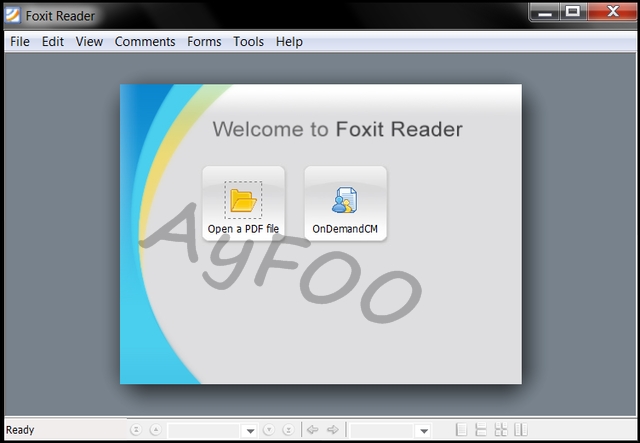Image resolution: width=640 pixels, height=443 pixels.
Task: Open the Comments menu
Action: click(145, 42)
